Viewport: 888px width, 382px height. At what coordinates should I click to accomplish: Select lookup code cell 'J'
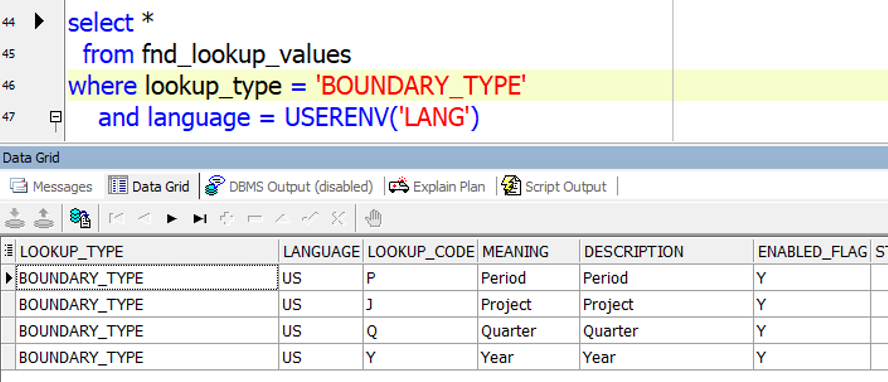tap(421, 304)
